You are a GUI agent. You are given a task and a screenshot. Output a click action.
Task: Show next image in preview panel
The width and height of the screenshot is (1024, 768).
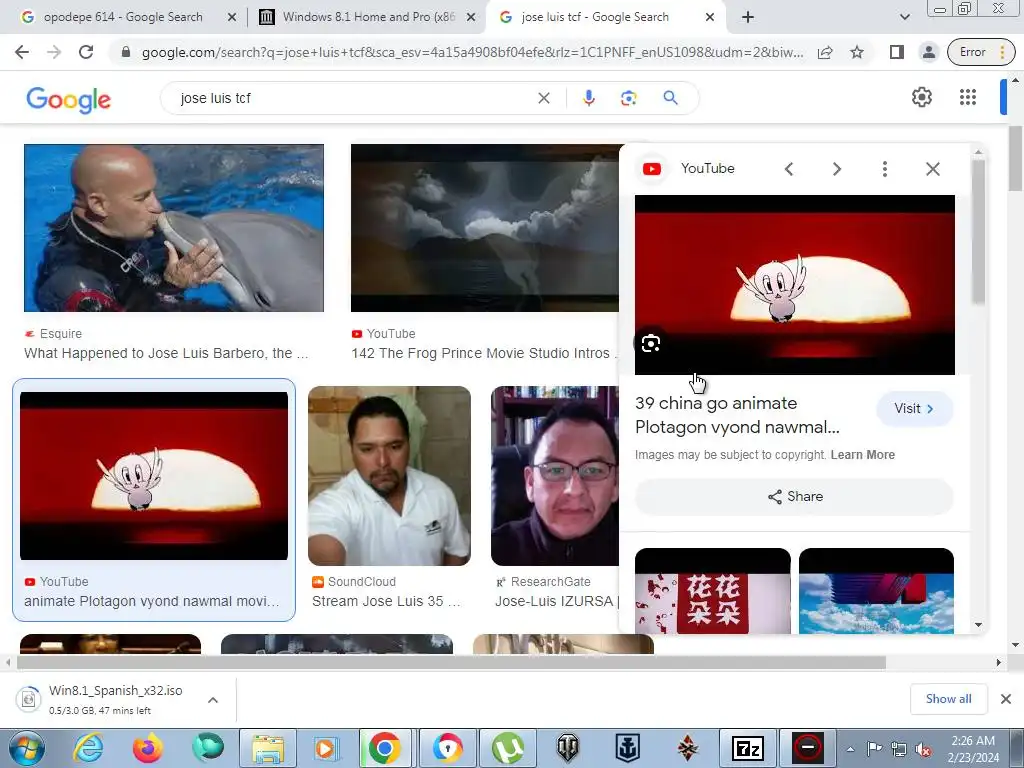(837, 169)
